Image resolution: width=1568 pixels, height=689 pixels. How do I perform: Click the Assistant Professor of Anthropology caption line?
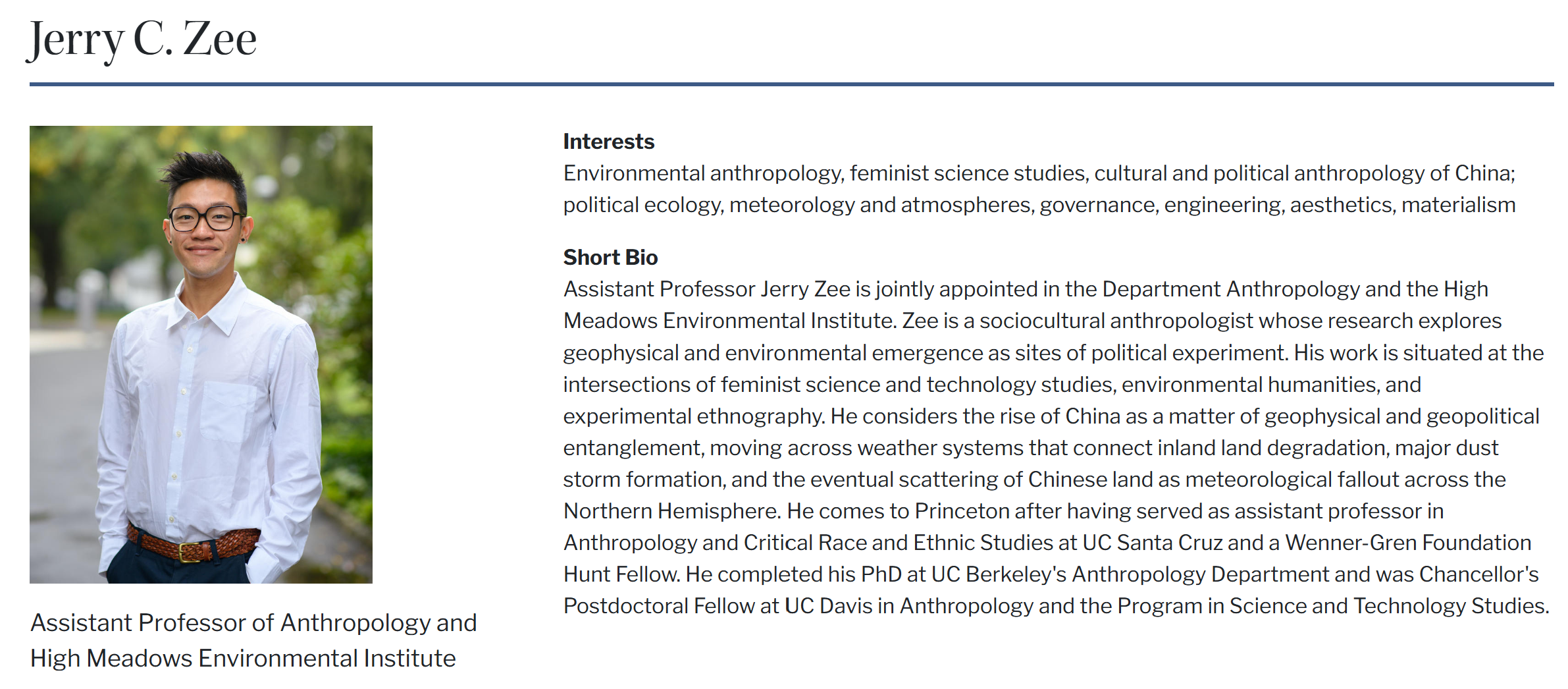pyautogui.click(x=253, y=622)
